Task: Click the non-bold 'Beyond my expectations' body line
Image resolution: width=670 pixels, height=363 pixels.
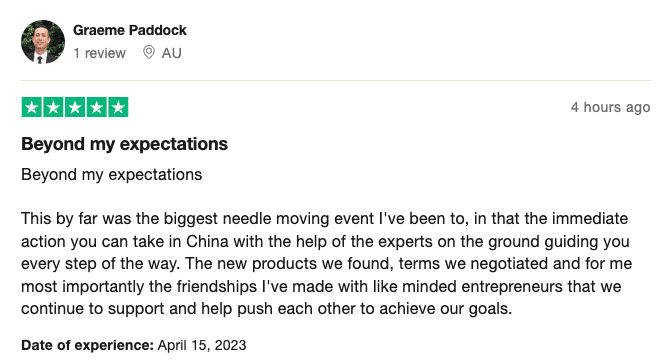Action: [x=112, y=175]
